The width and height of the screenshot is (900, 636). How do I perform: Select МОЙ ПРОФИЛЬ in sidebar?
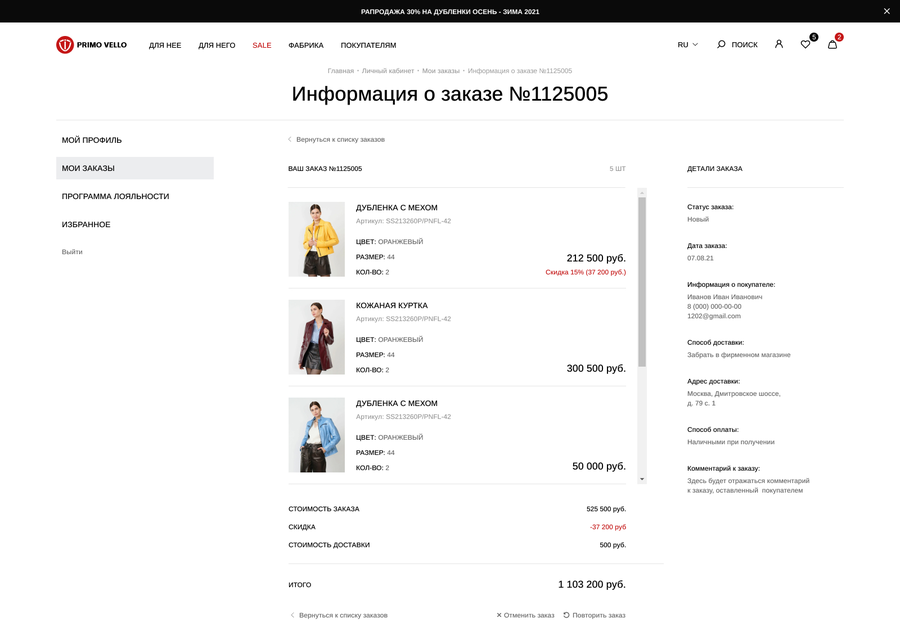click(135, 140)
